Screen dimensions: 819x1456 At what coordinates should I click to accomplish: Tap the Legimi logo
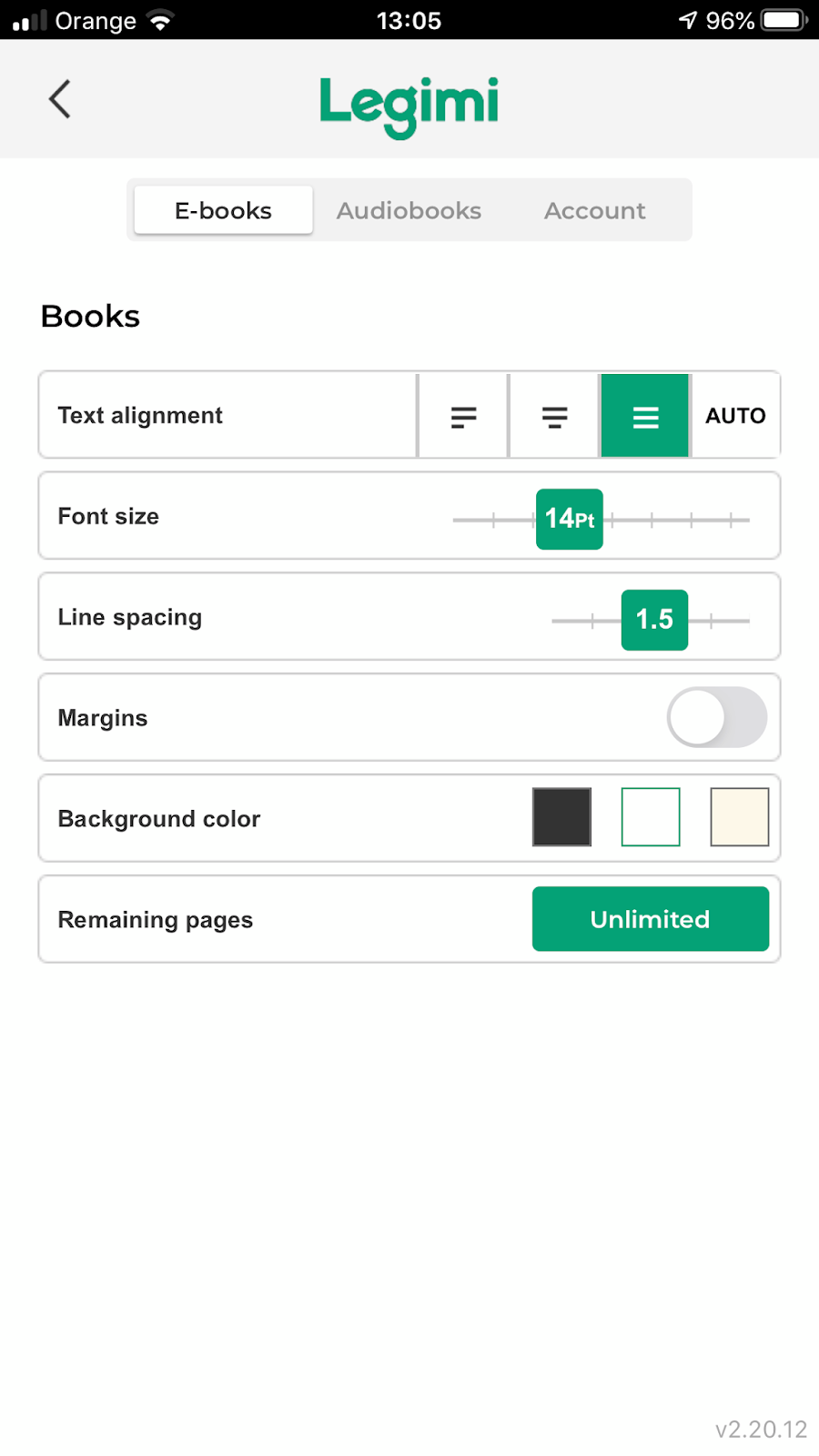(x=409, y=105)
